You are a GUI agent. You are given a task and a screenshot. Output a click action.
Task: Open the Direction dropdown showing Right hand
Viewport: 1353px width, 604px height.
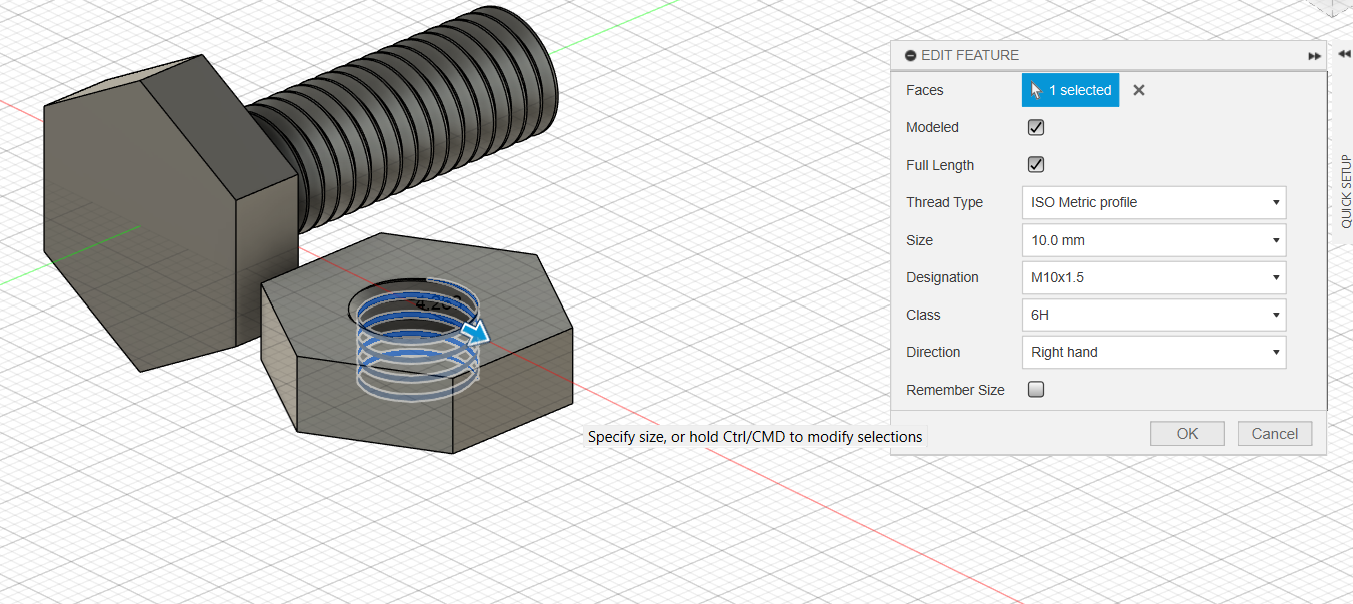point(1154,352)
